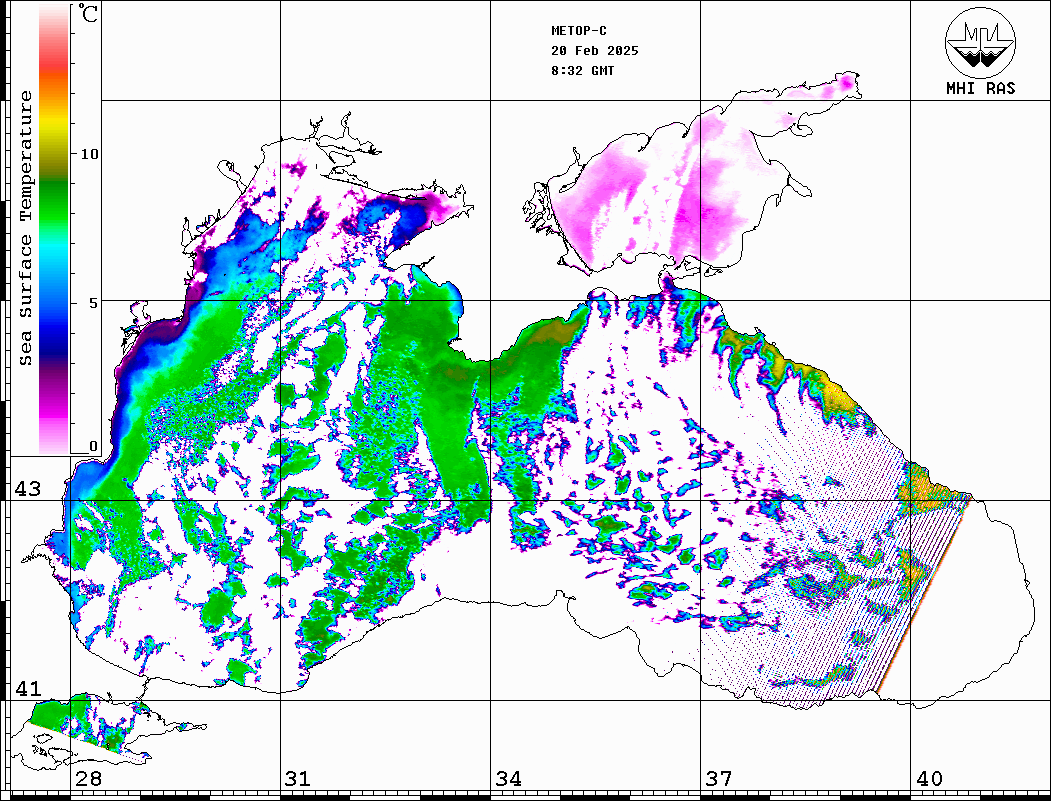Click the °C unit label
Screen dimensions: 1051x801
coord(88,13)
